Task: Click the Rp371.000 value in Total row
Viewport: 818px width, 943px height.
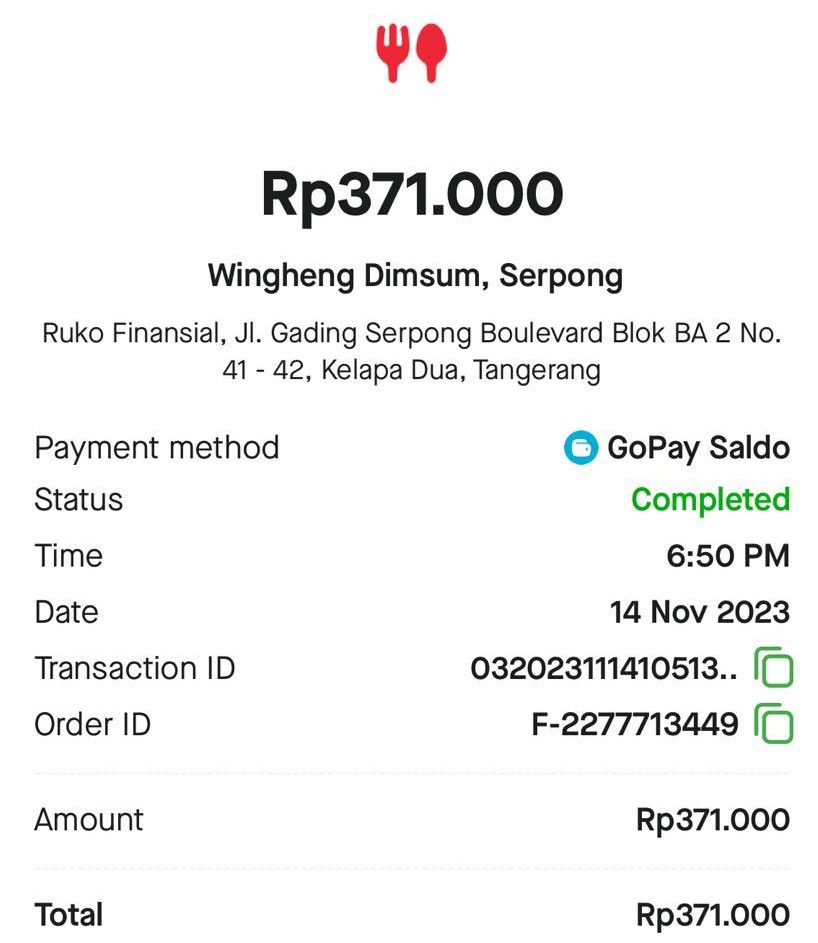Action: 712,914
